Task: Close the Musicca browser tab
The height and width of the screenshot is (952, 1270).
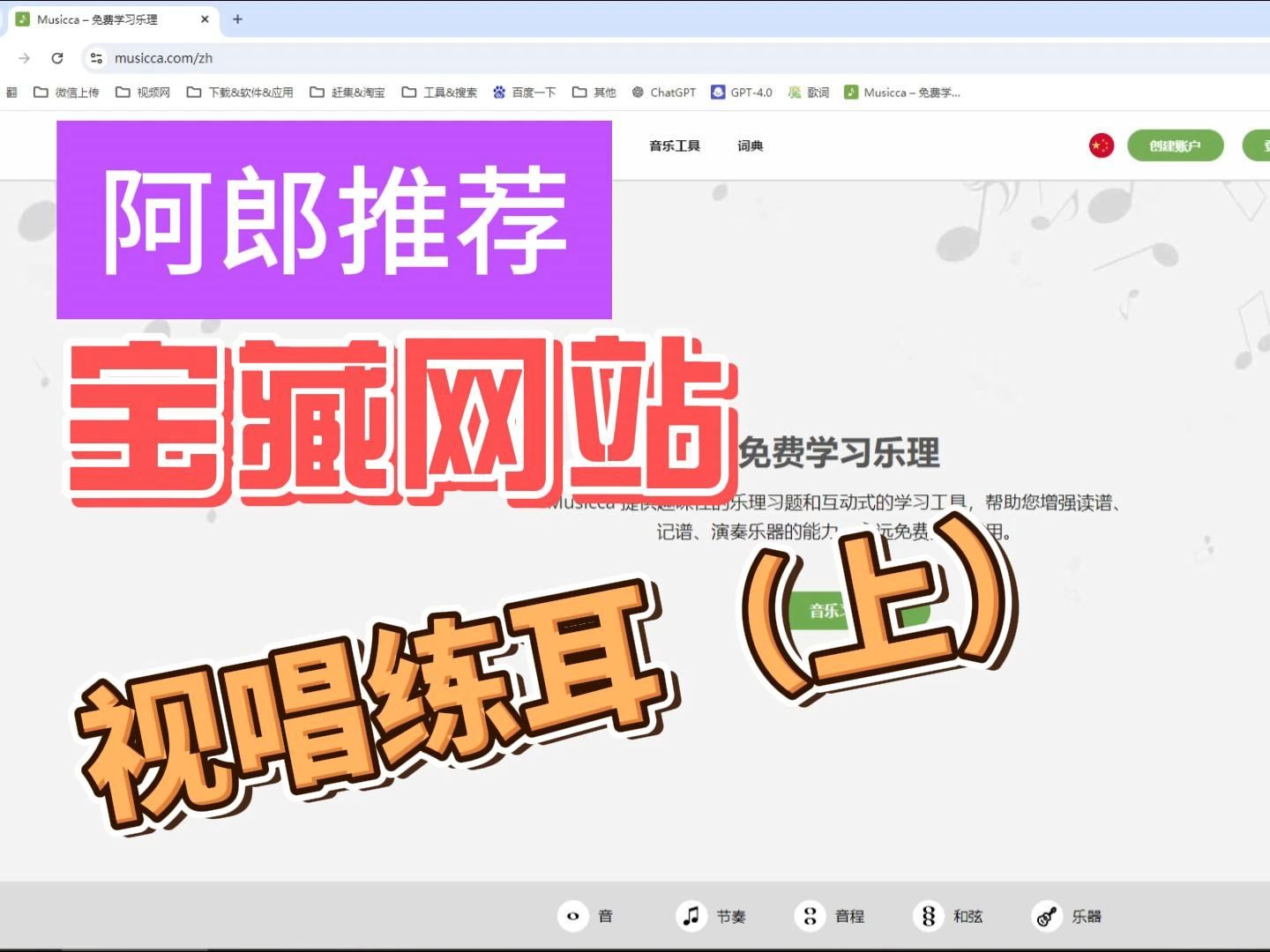Action: (x=205, y=19)
